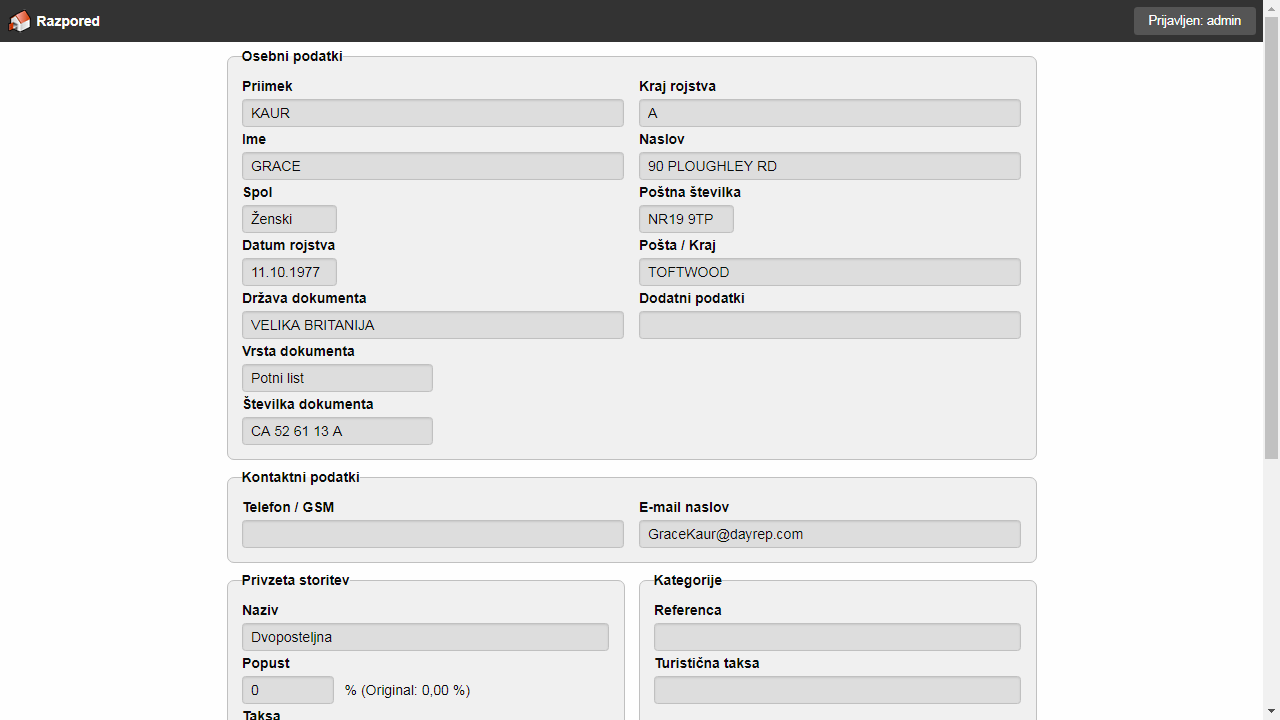Open the Prijavljen: admin button
The image size is (1280, 720).
1194,21
